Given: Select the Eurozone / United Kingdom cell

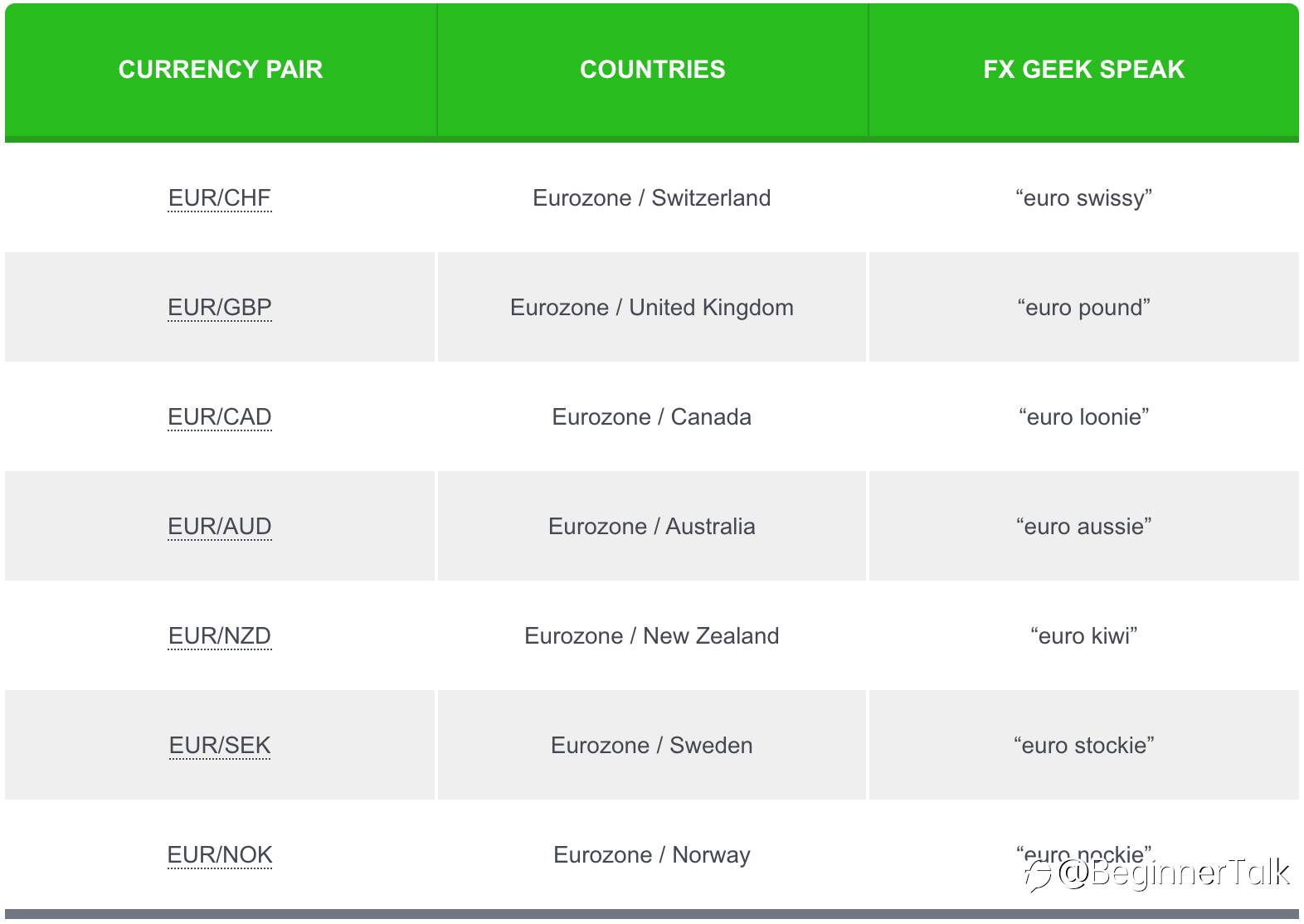Looking at the screenshot, I should pos(652,307).
